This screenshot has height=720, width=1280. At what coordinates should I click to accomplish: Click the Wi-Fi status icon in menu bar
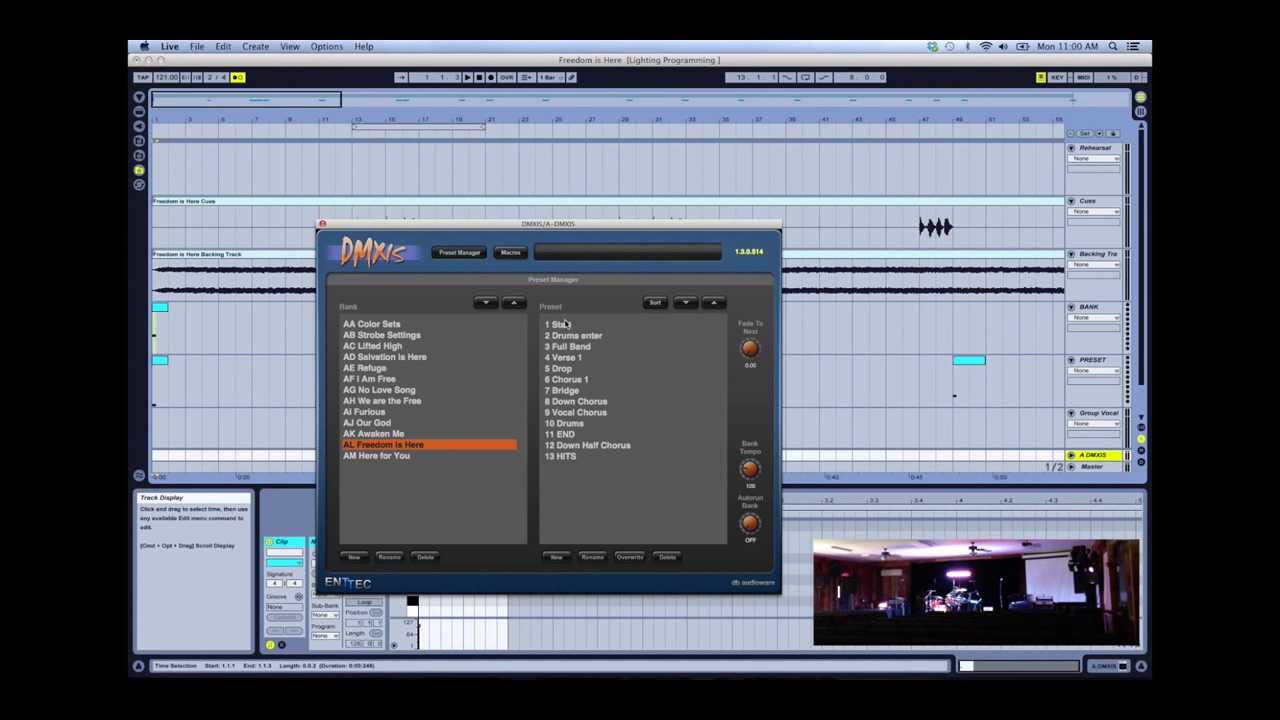click(986, 46)
